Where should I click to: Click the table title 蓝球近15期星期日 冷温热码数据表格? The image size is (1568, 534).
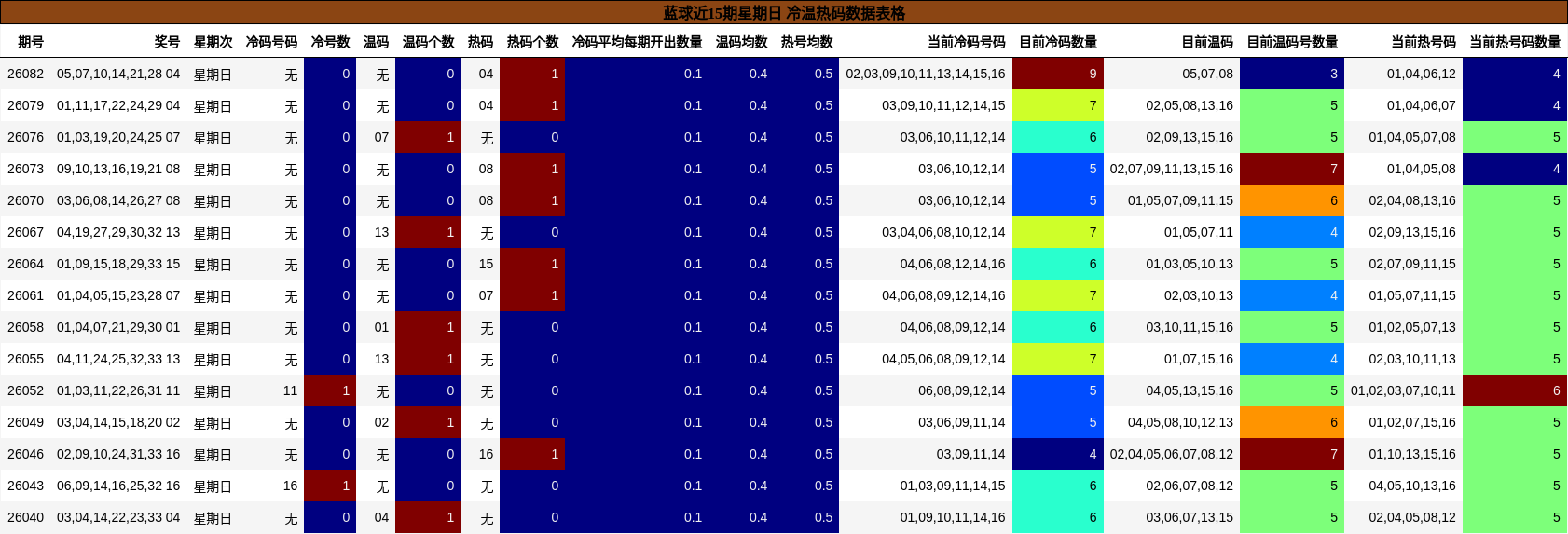tap(784, 13)
